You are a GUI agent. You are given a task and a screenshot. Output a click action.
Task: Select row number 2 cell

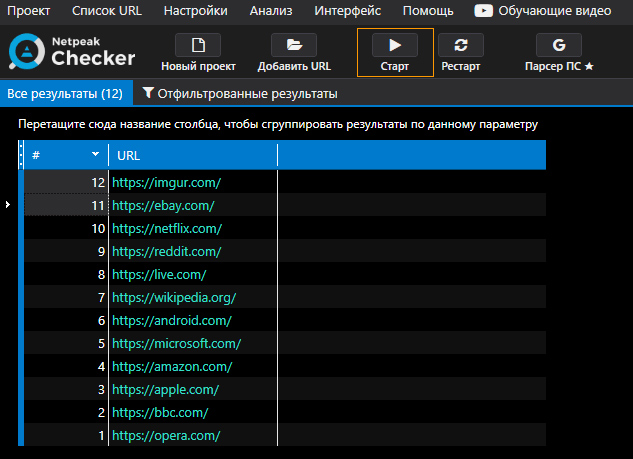click(66, 412)
